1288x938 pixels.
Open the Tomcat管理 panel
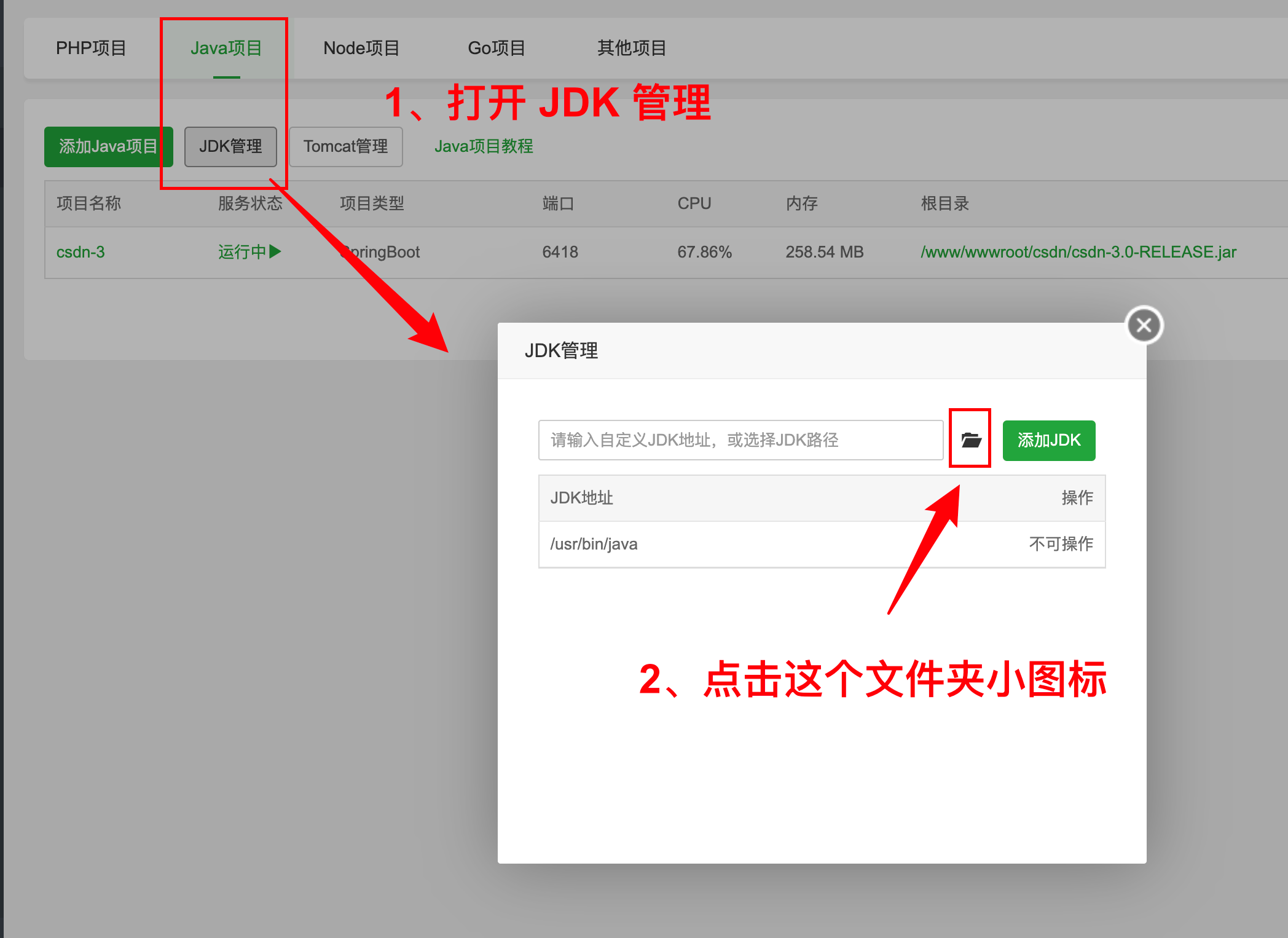tap(345, 146)
